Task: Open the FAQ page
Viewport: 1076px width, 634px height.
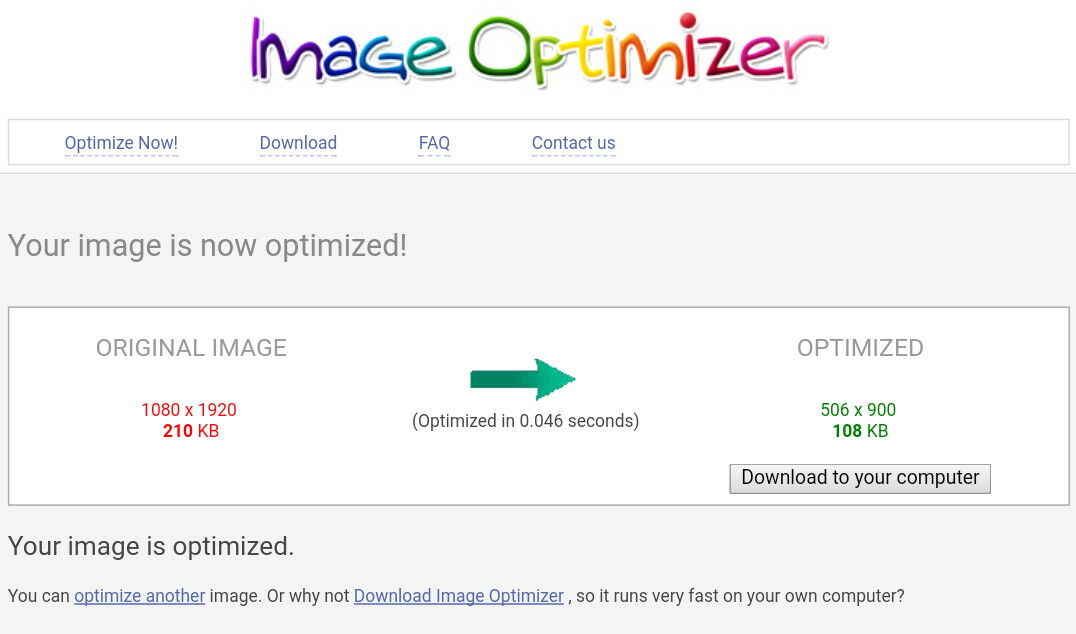Action: [x=434, y=143]
